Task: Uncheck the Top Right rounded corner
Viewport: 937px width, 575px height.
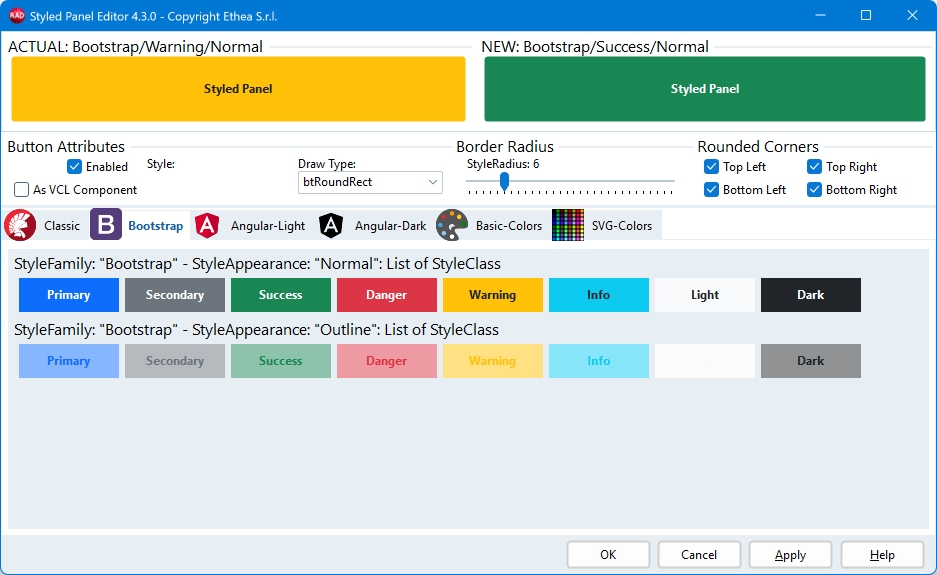Action: click(x=814, y=167)
